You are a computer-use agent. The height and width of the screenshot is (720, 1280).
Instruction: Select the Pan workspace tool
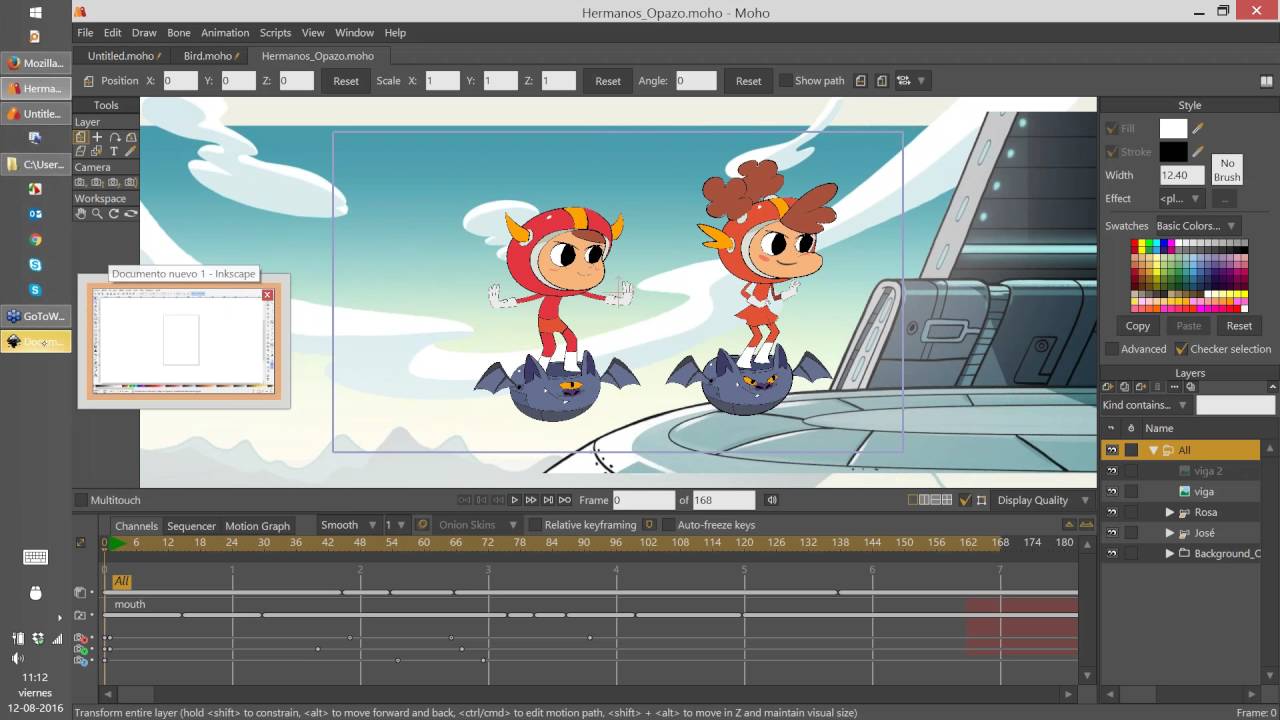pos(81,213)
